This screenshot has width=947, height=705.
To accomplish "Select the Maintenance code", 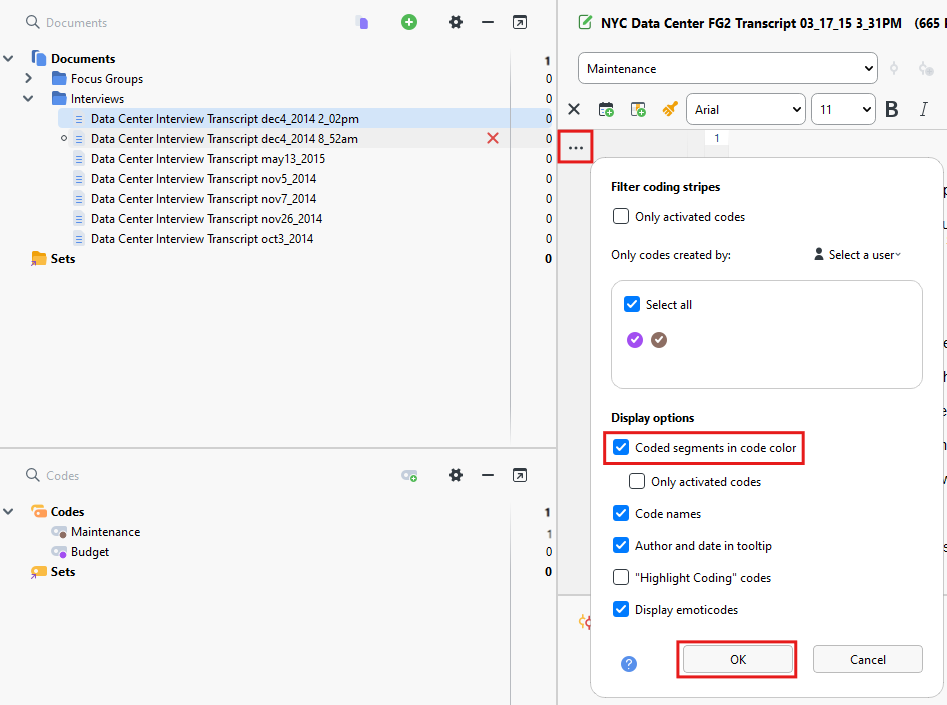I will click(x=105, y=532).
